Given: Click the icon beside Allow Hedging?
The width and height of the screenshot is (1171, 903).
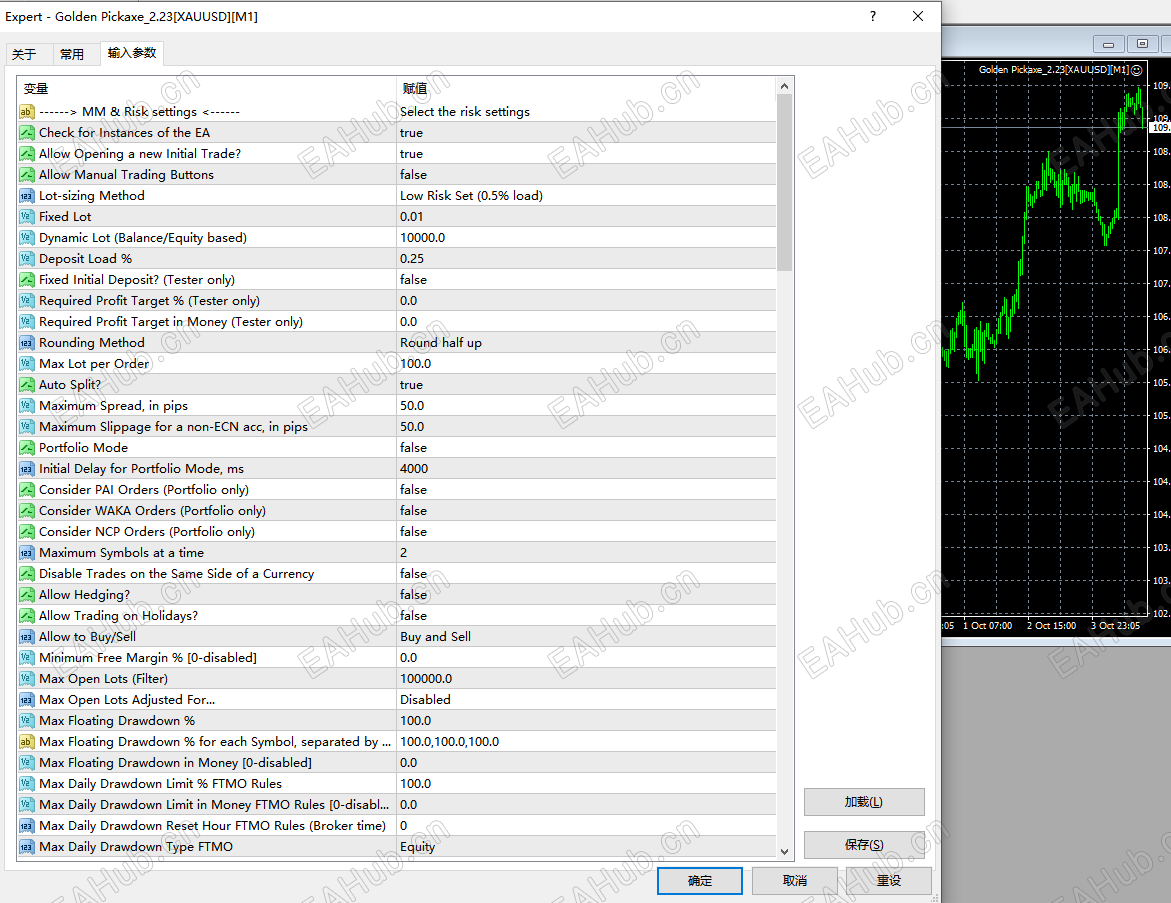Looking at the screenshot, I should pos(27,595).
